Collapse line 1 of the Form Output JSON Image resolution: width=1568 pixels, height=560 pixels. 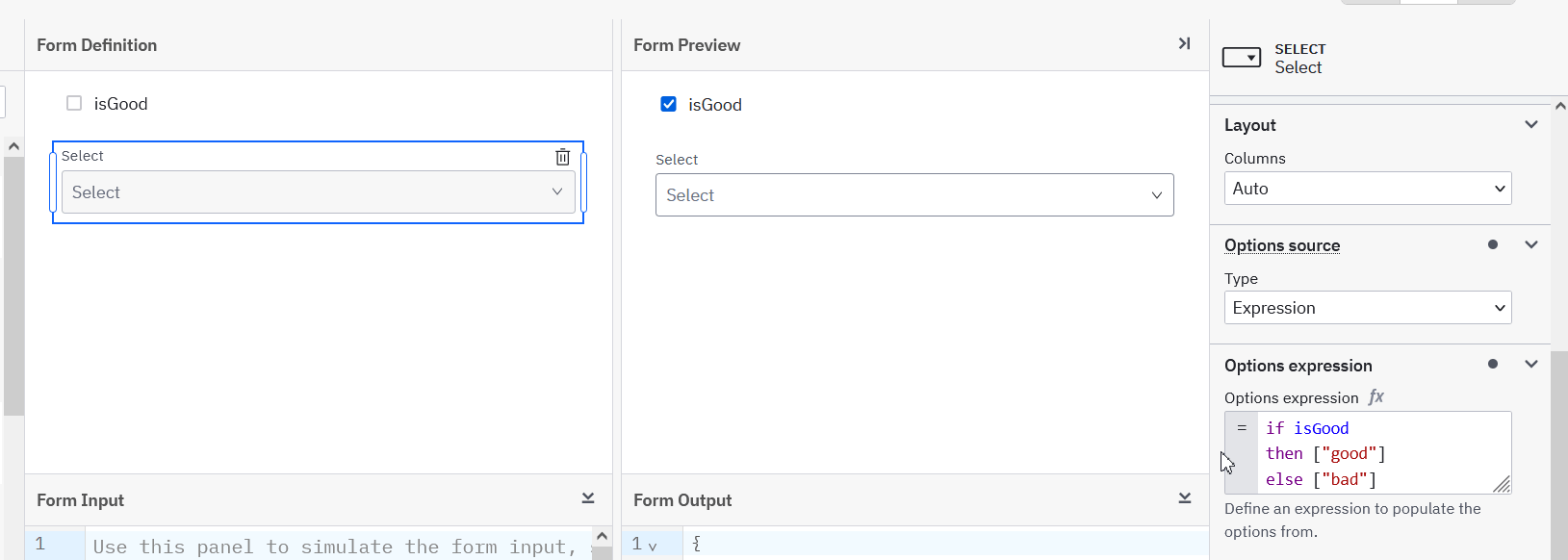654,544
